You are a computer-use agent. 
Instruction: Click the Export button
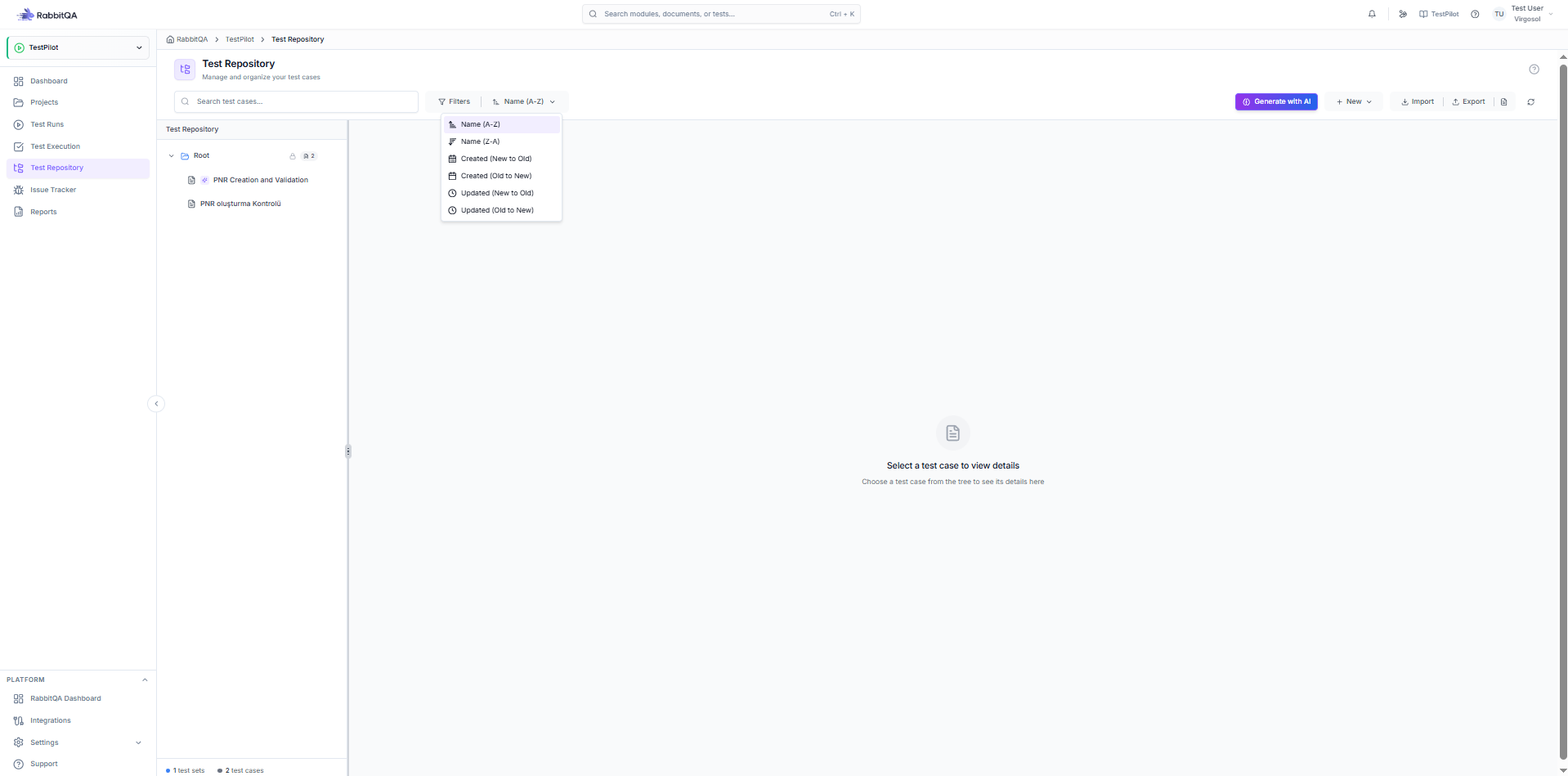coord(1468,101)
